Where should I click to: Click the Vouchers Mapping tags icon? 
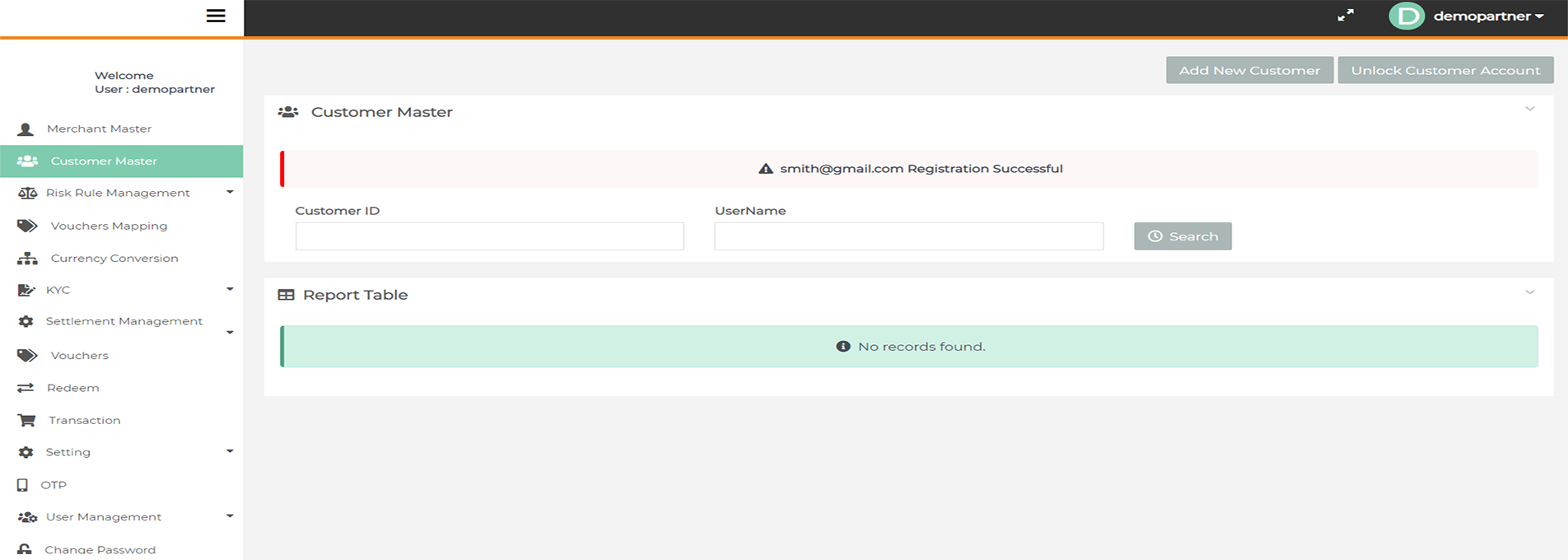coord(27,226)
